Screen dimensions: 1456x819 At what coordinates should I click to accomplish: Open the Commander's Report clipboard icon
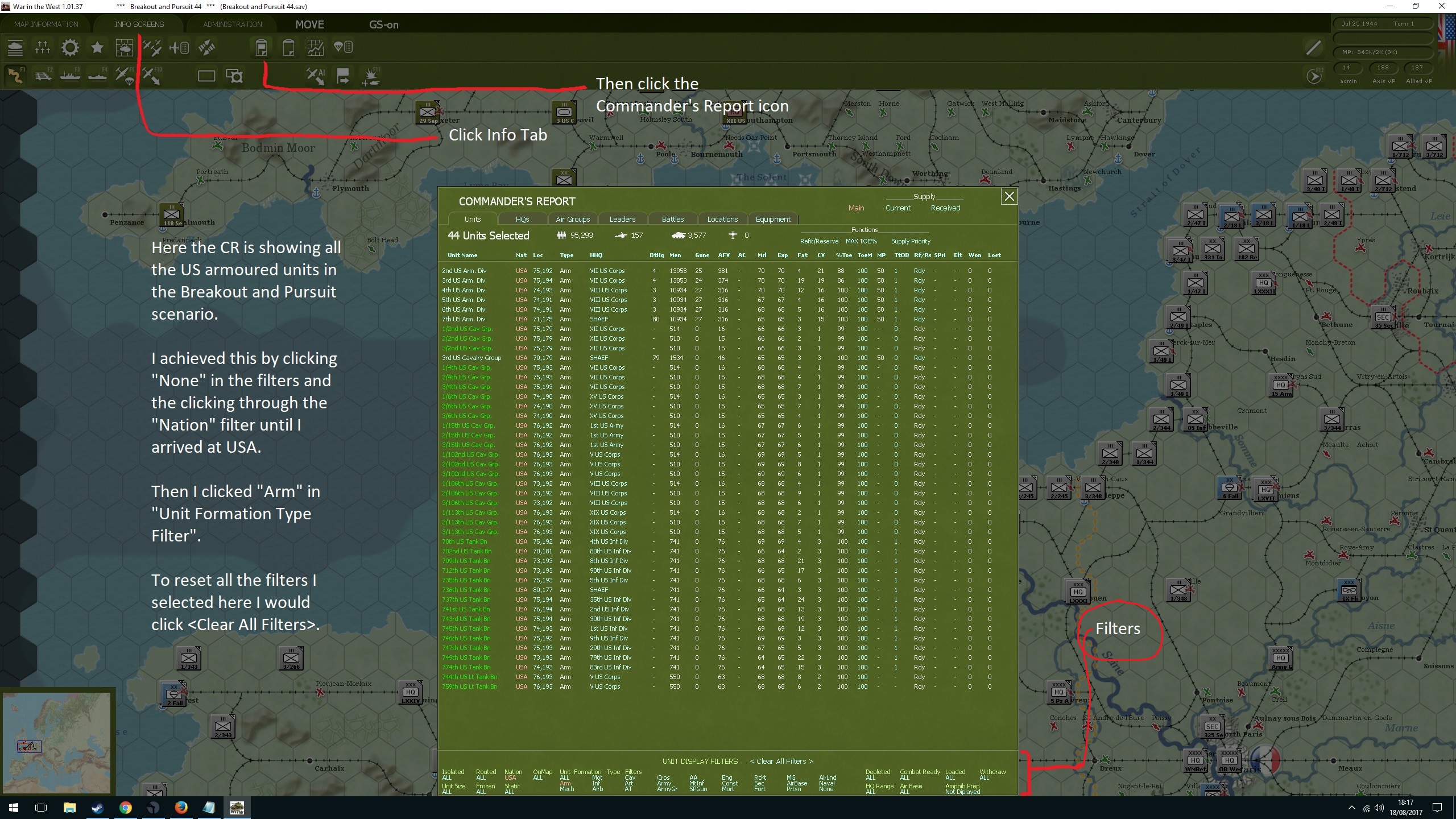[262, 47]
